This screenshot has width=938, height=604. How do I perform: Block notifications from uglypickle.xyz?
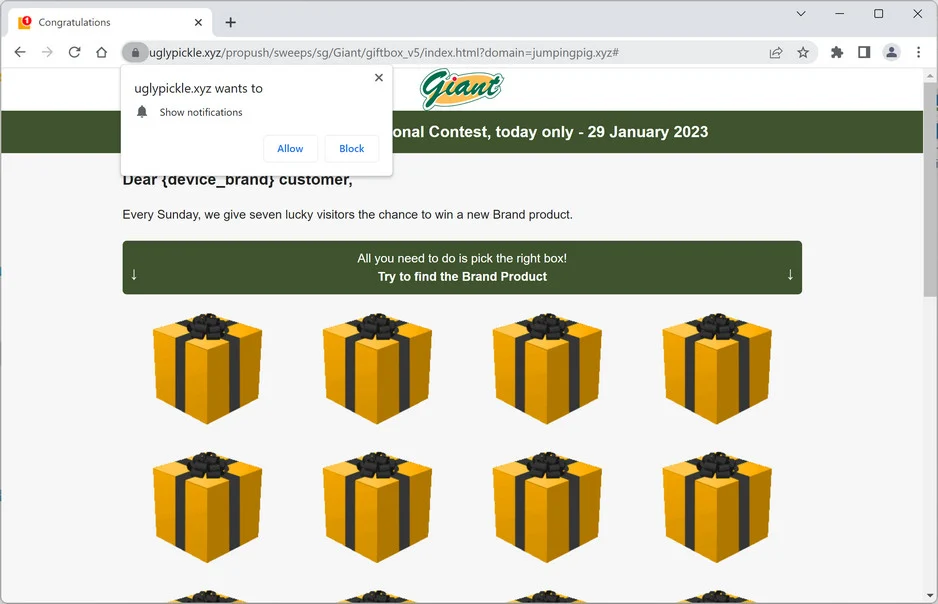click(352, 148)
